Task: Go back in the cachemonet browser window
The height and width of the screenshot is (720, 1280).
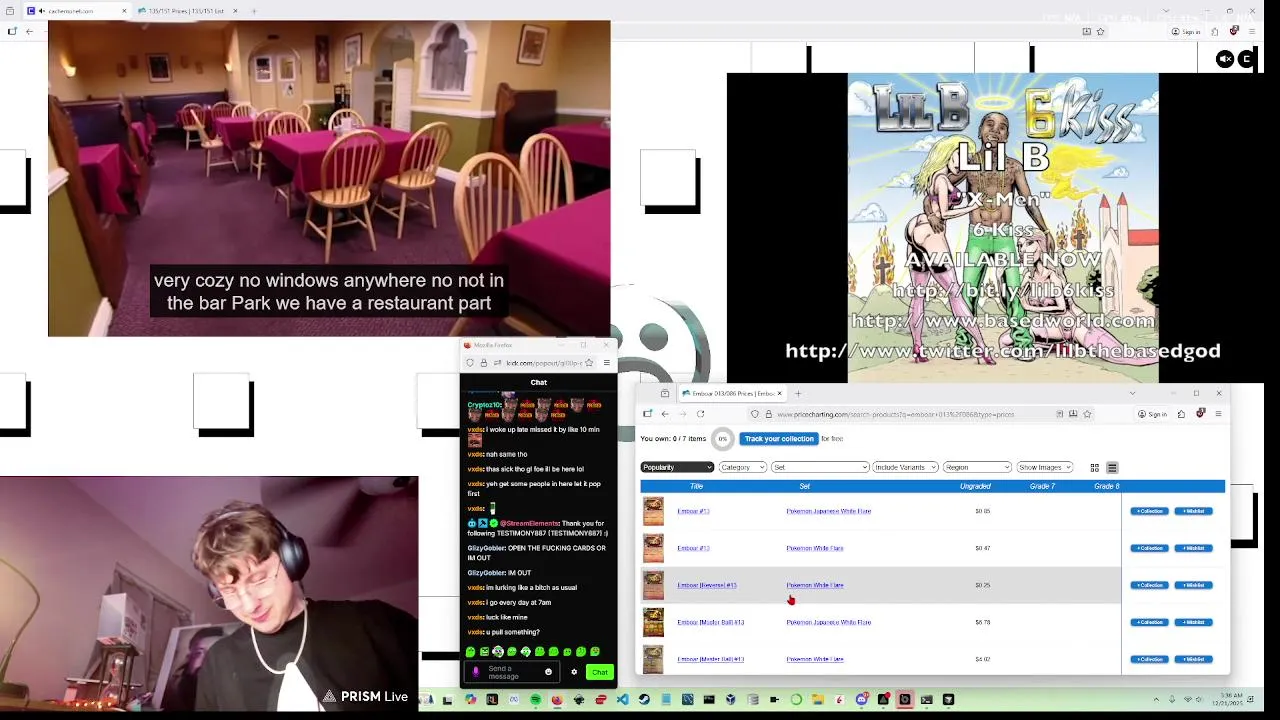Action: (x=29, y=31)
